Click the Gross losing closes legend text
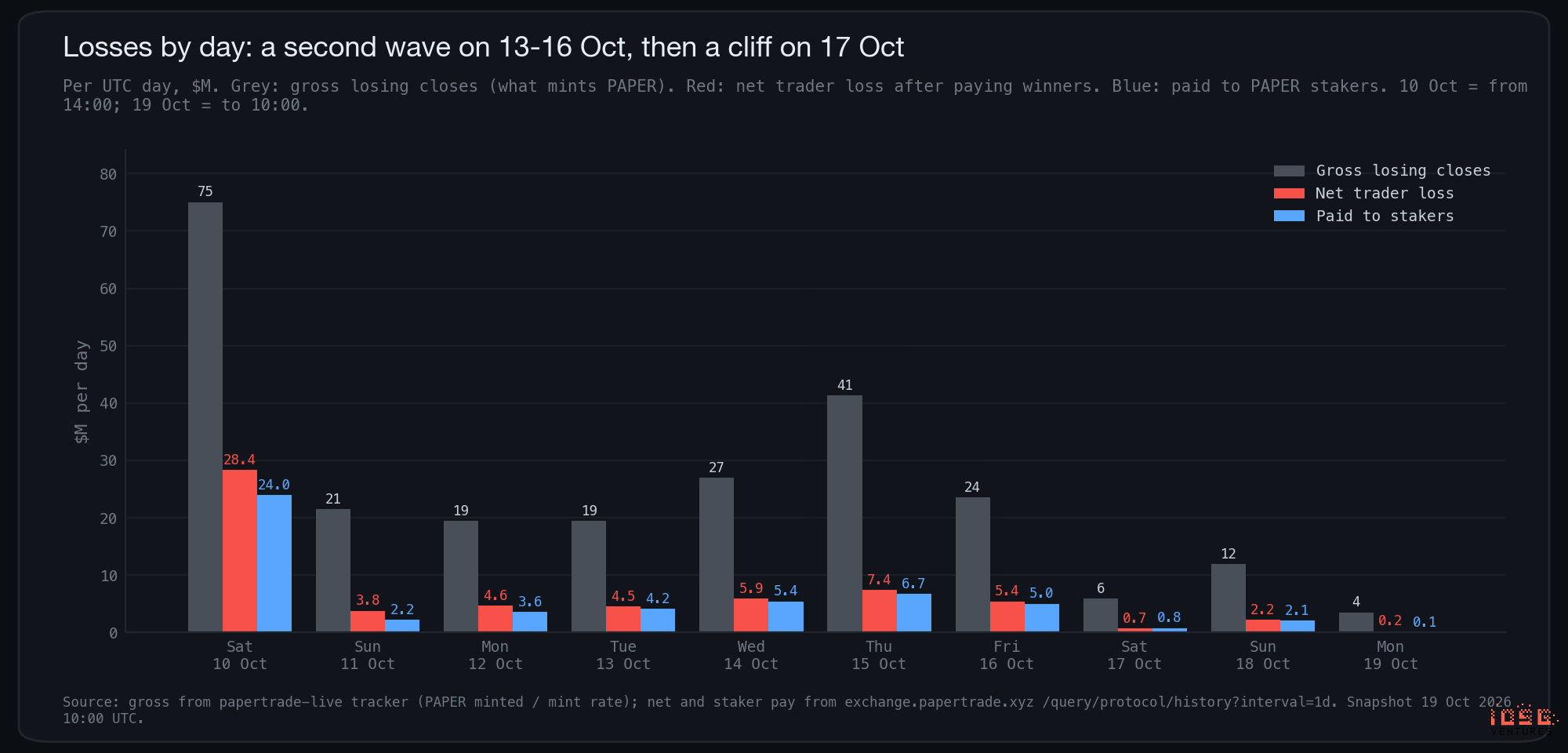The width and height of the screenshot is (1568, 753). pyautogui.click(x=1403, y=170)
